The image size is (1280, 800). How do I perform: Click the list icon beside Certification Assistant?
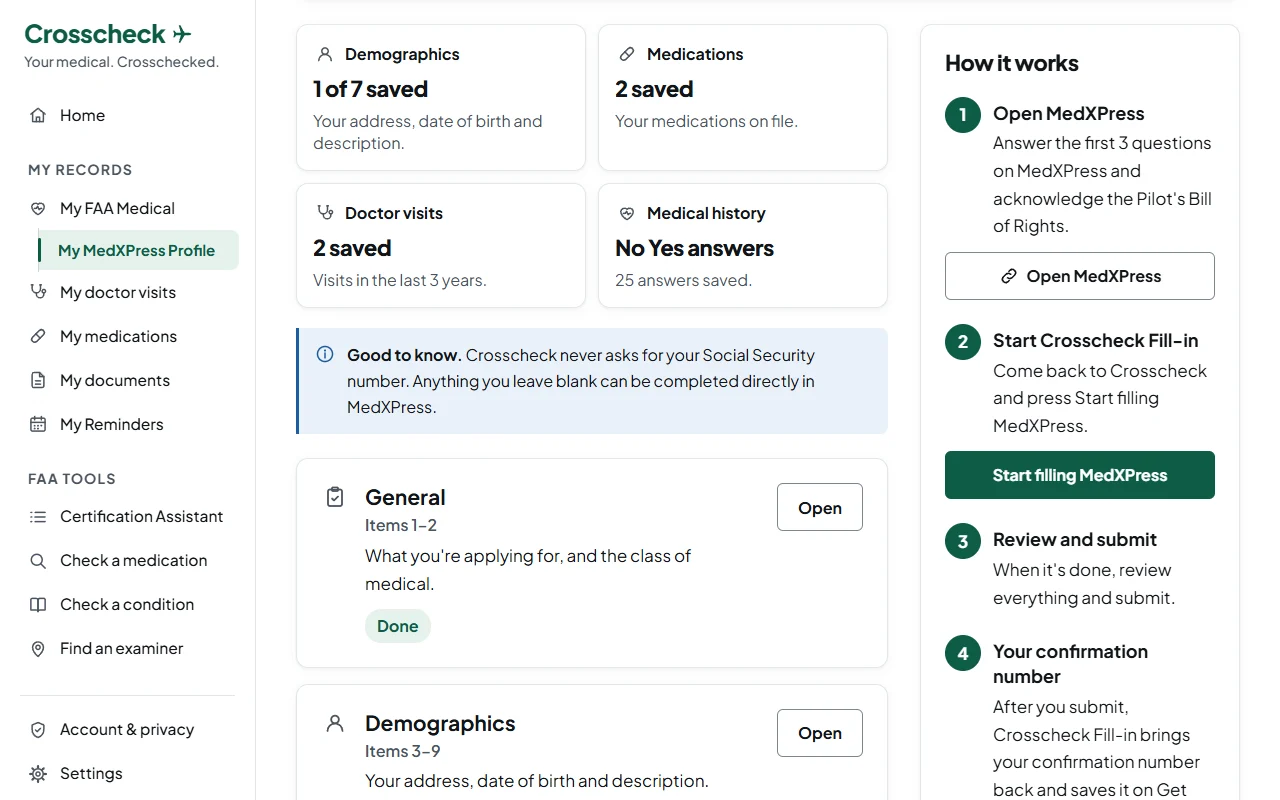[38, 517]
